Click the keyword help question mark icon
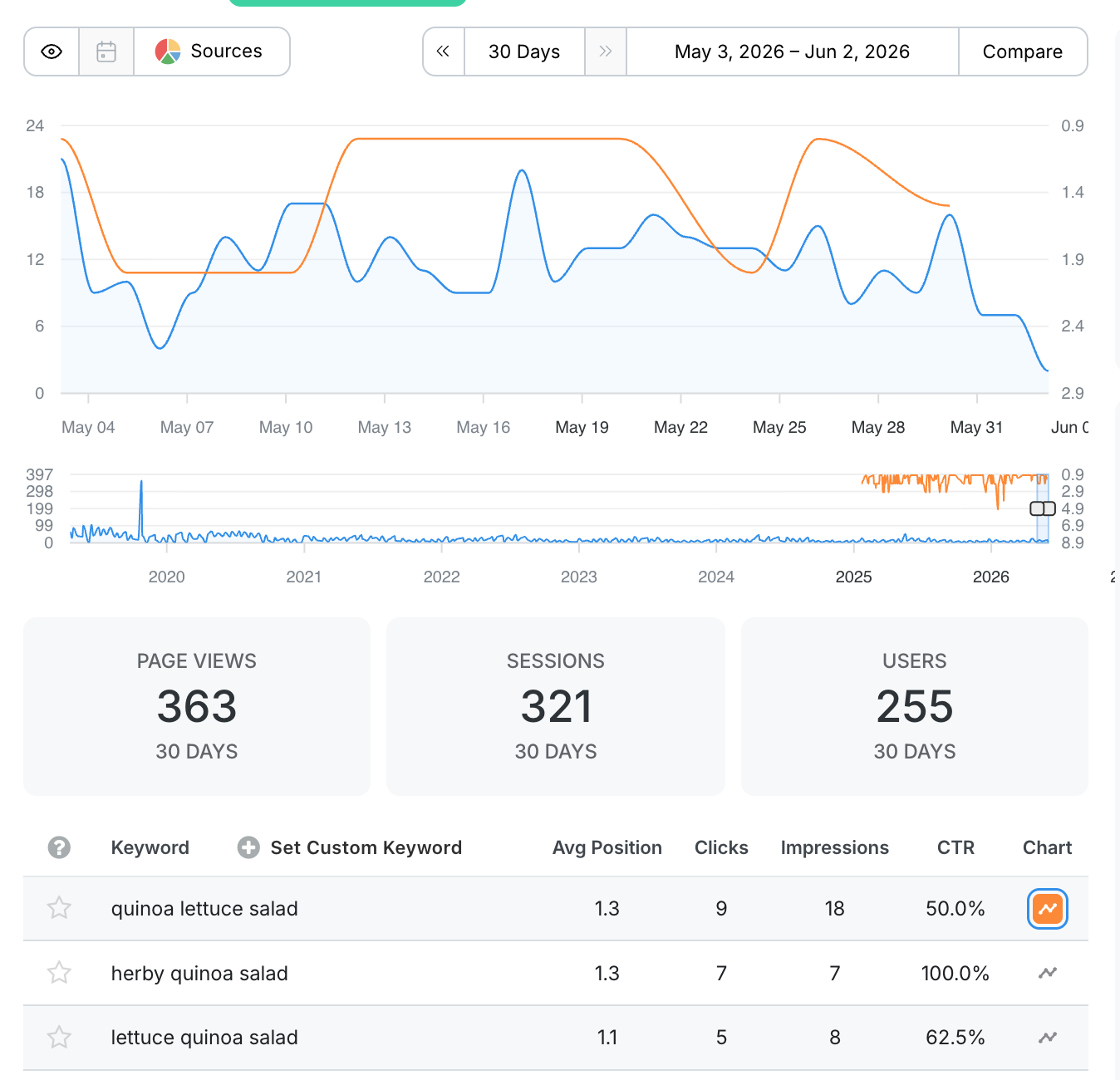Image resolution: width=1120 pixels, height=1080 pixels. [x=59, y=847]
